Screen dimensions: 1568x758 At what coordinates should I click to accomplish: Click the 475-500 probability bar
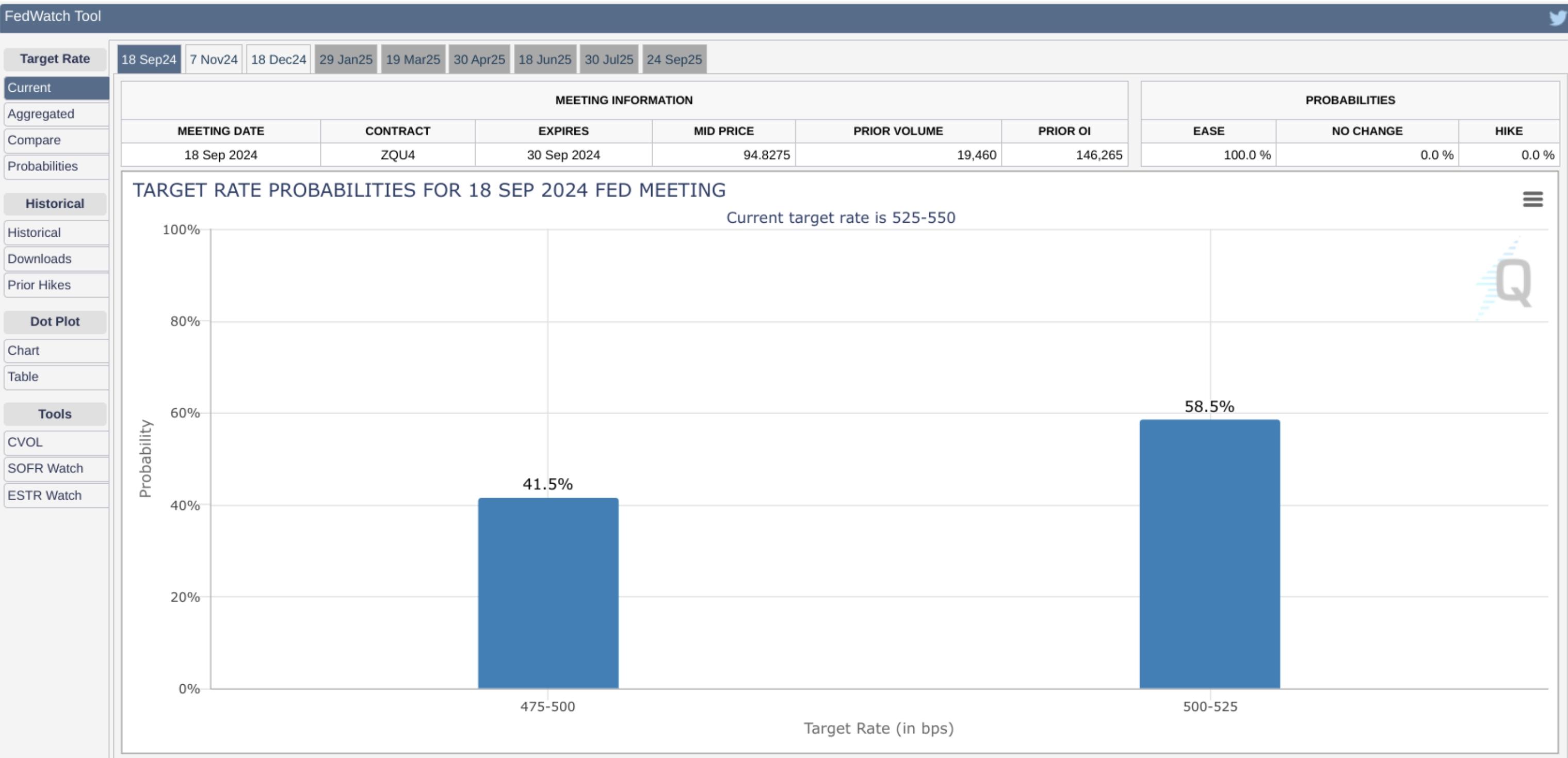pyautogui.click(x=548, y=593)
